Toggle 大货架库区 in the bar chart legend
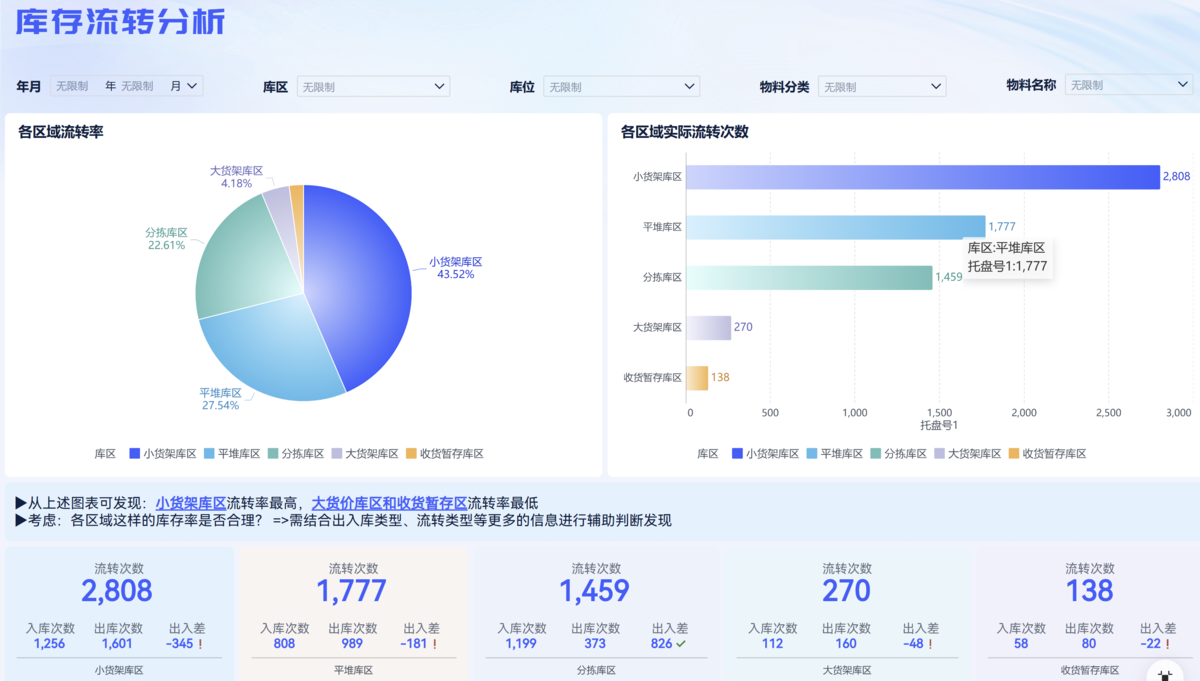This screenshot has height=681, width=1200. tap(968, 454)
